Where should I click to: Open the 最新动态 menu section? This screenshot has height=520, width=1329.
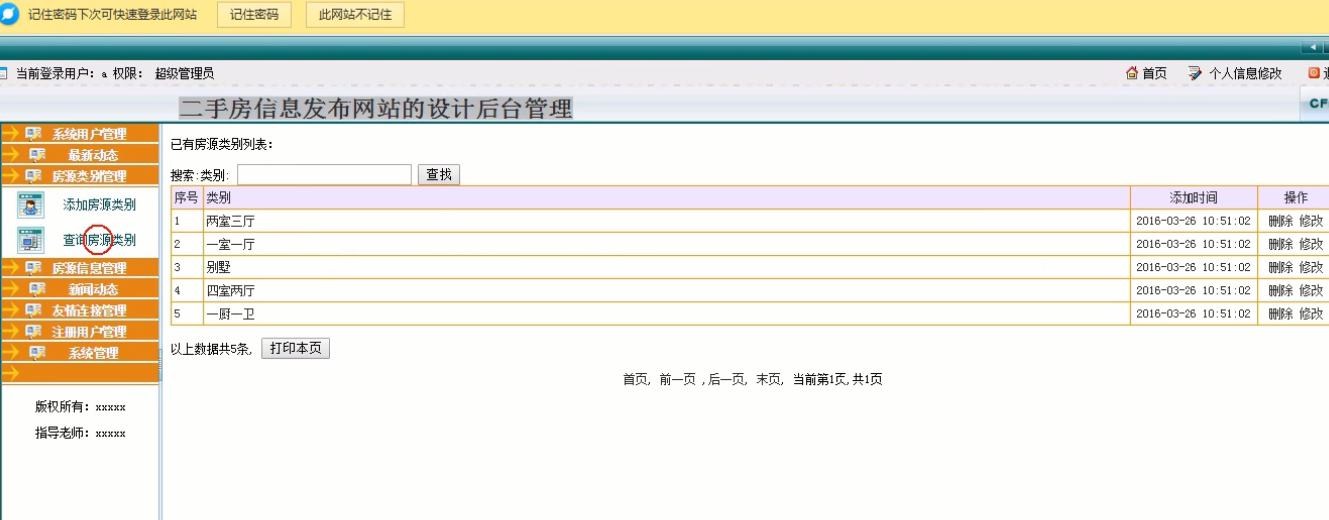click(92, 155)
